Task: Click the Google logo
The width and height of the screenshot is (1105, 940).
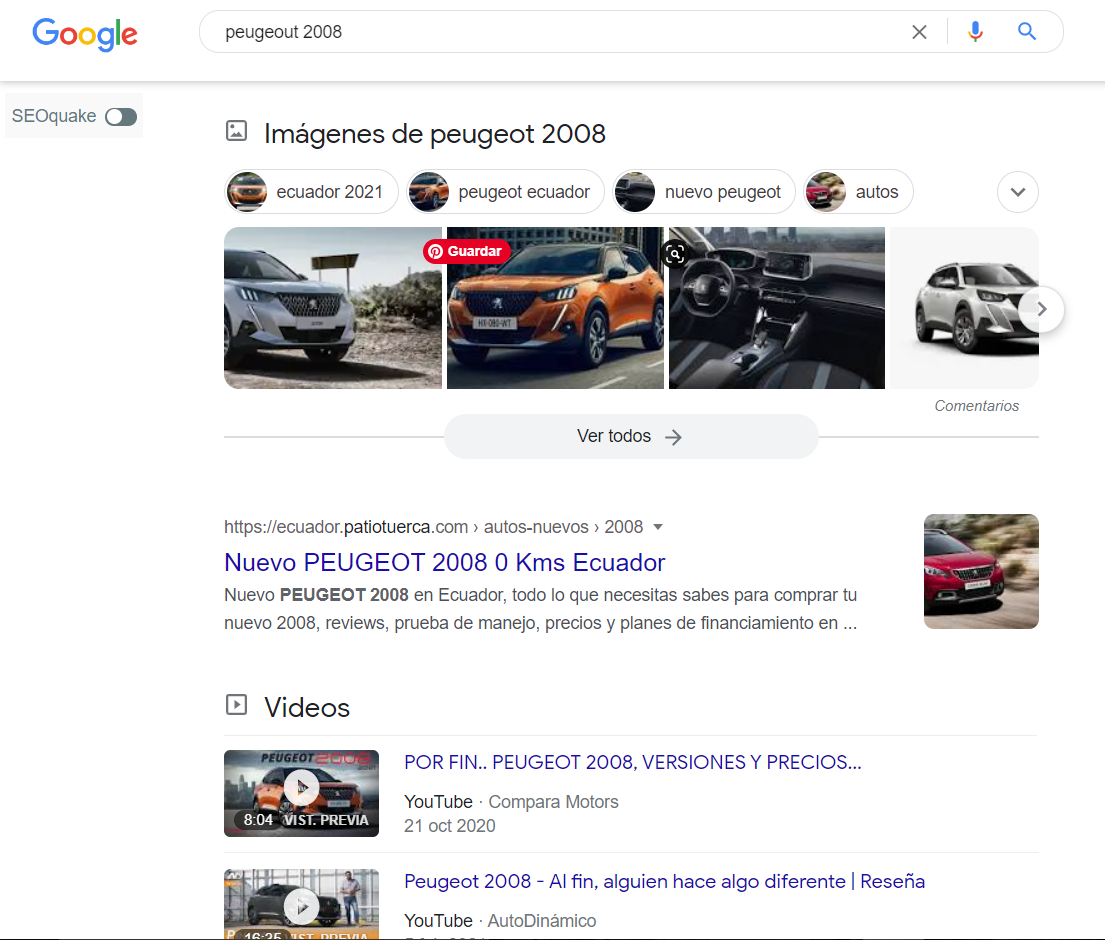Action: [x=85, y=34]
